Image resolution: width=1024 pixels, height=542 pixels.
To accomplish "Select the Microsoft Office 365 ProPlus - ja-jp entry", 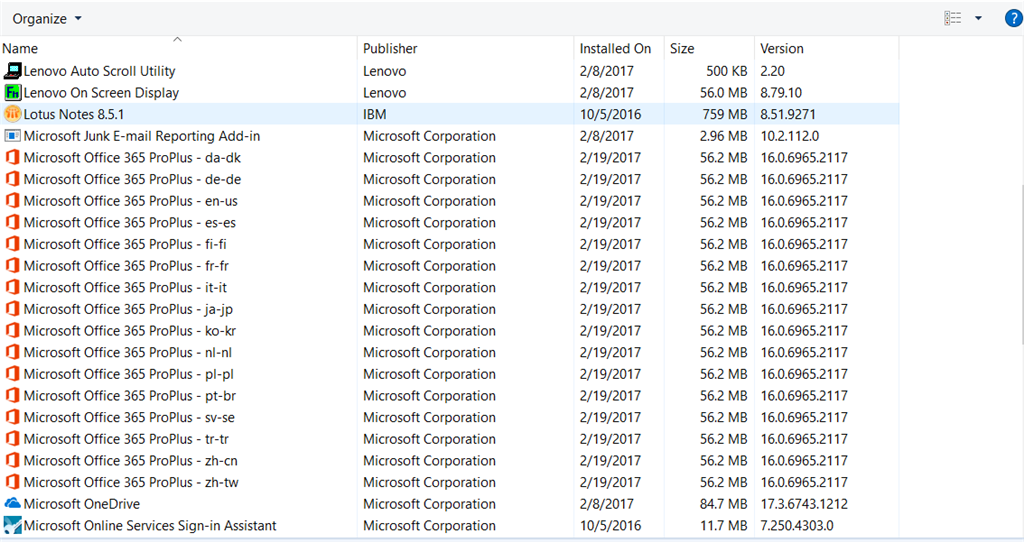I will point(130,309).
